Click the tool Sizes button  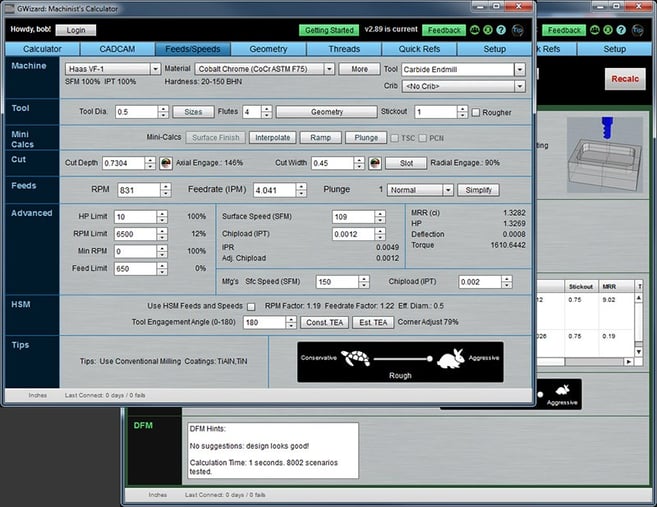tap(193, 112)
